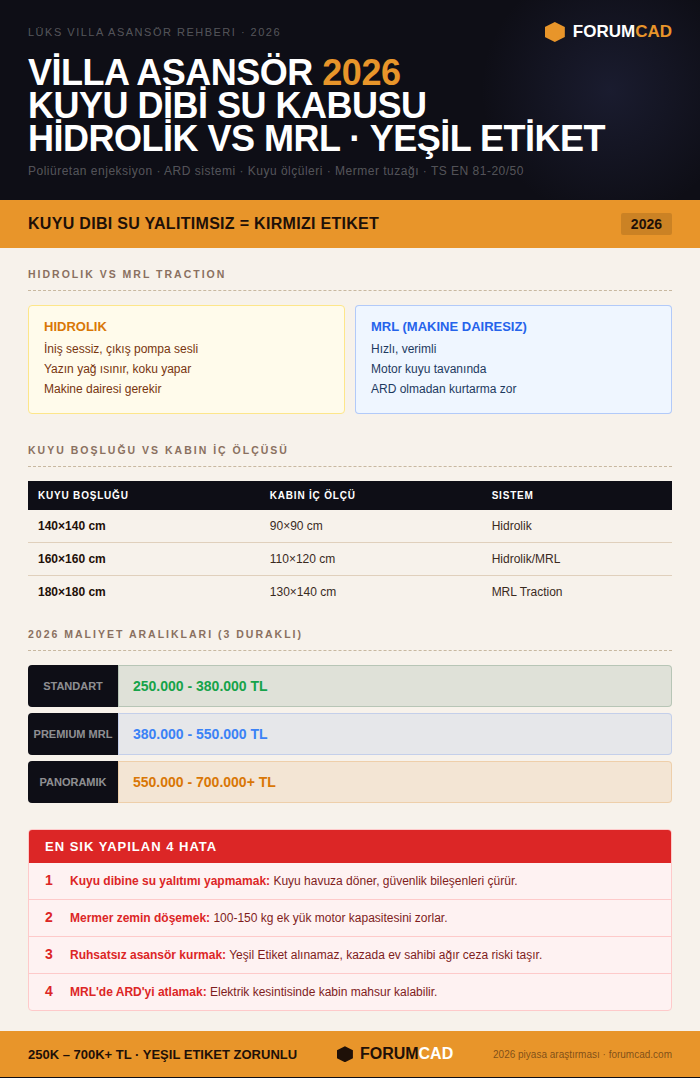Click the 380.000 - 550.000 TL price
The height and width of the screenshot is (1078, 700).
(200, 734)
